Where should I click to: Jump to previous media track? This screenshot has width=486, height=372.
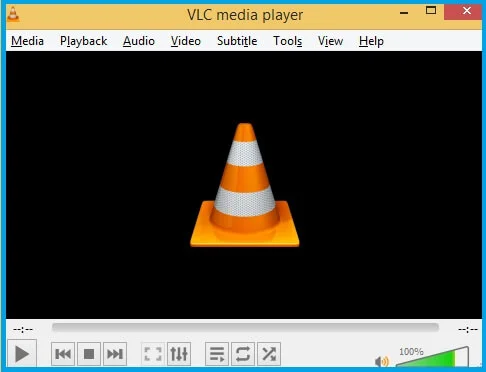(x=63, y=354)
